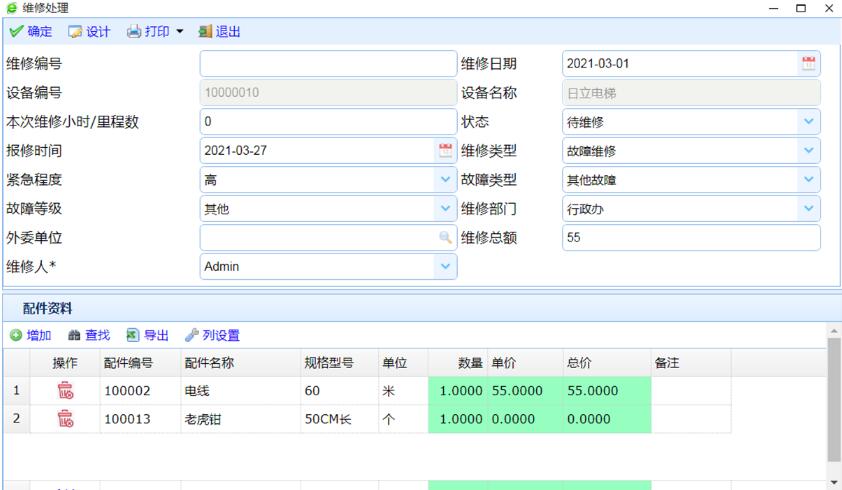Viewport: 842px width, 490px height.
Task: Expand the 状态 dropdown list
Action: pos(808,122)
